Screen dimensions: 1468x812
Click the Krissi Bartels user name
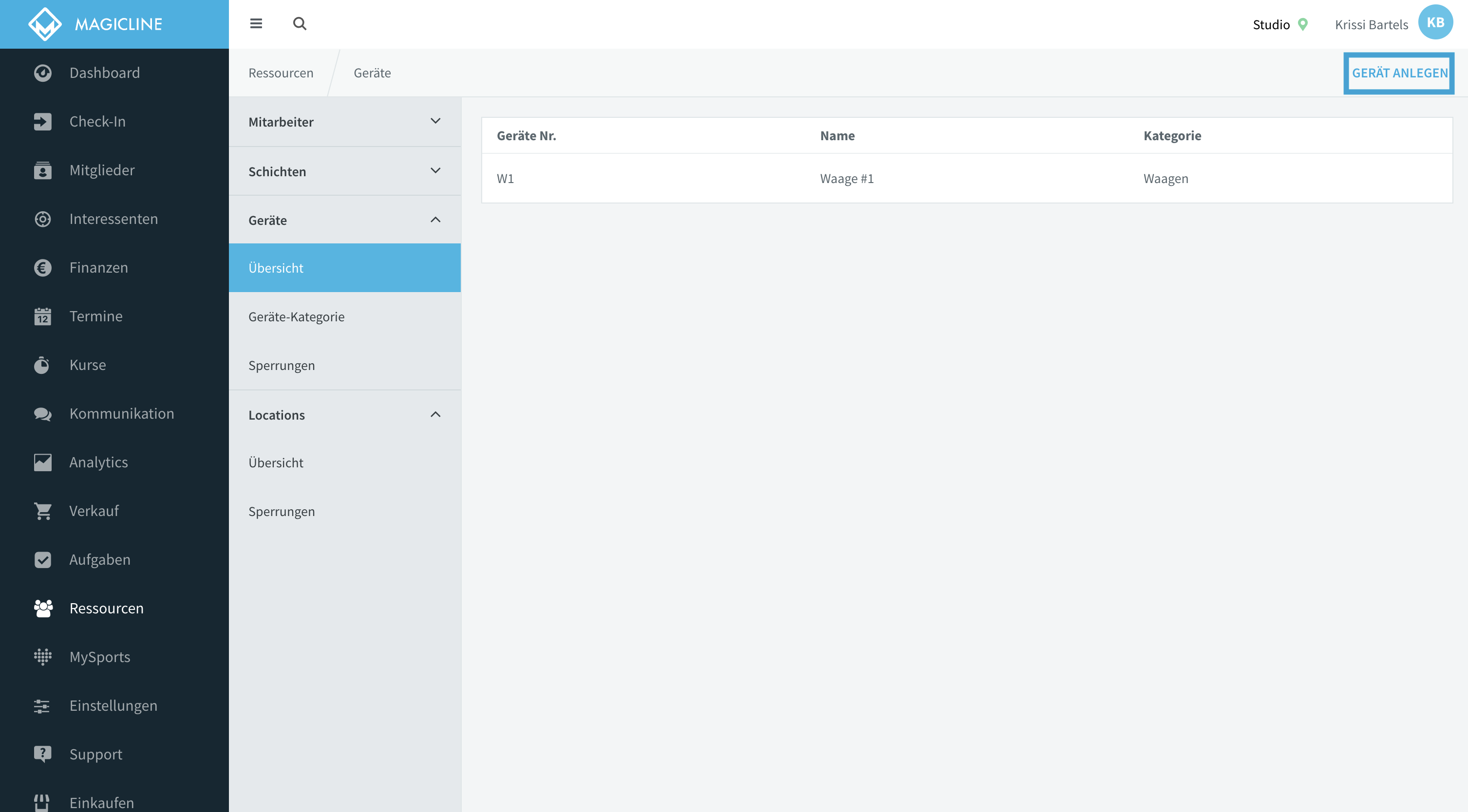[x=1371, y=24]
